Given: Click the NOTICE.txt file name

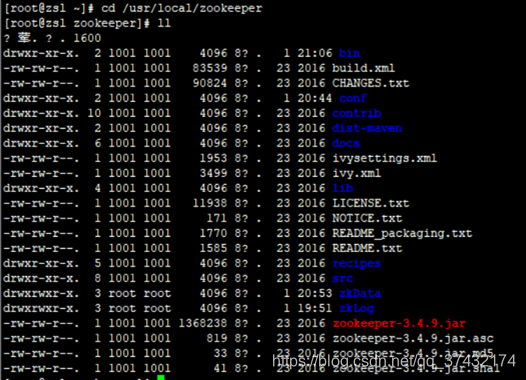Looking at the screenshot, I should 367,218.
